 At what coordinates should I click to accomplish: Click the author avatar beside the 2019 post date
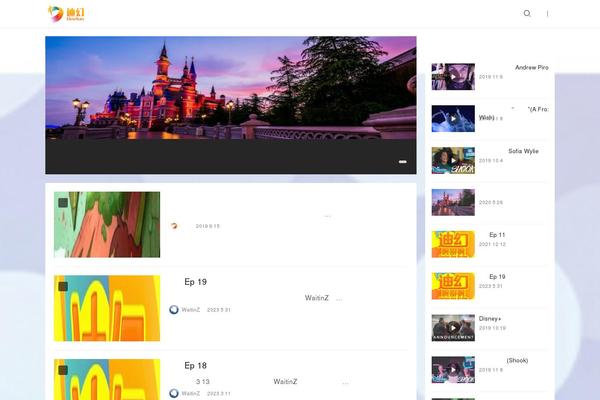tap(174, 226)
